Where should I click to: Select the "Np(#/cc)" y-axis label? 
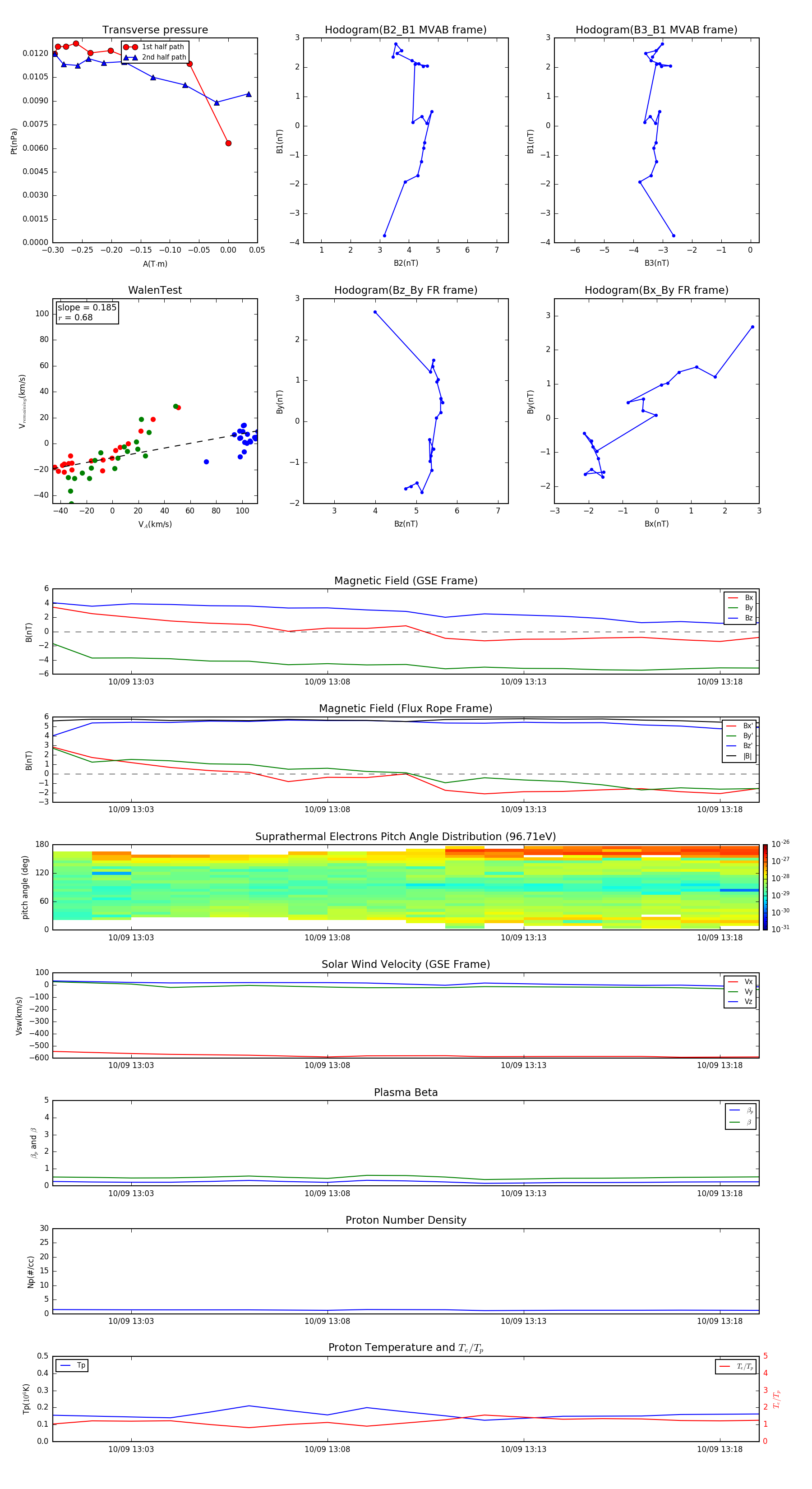(31, 1272)
